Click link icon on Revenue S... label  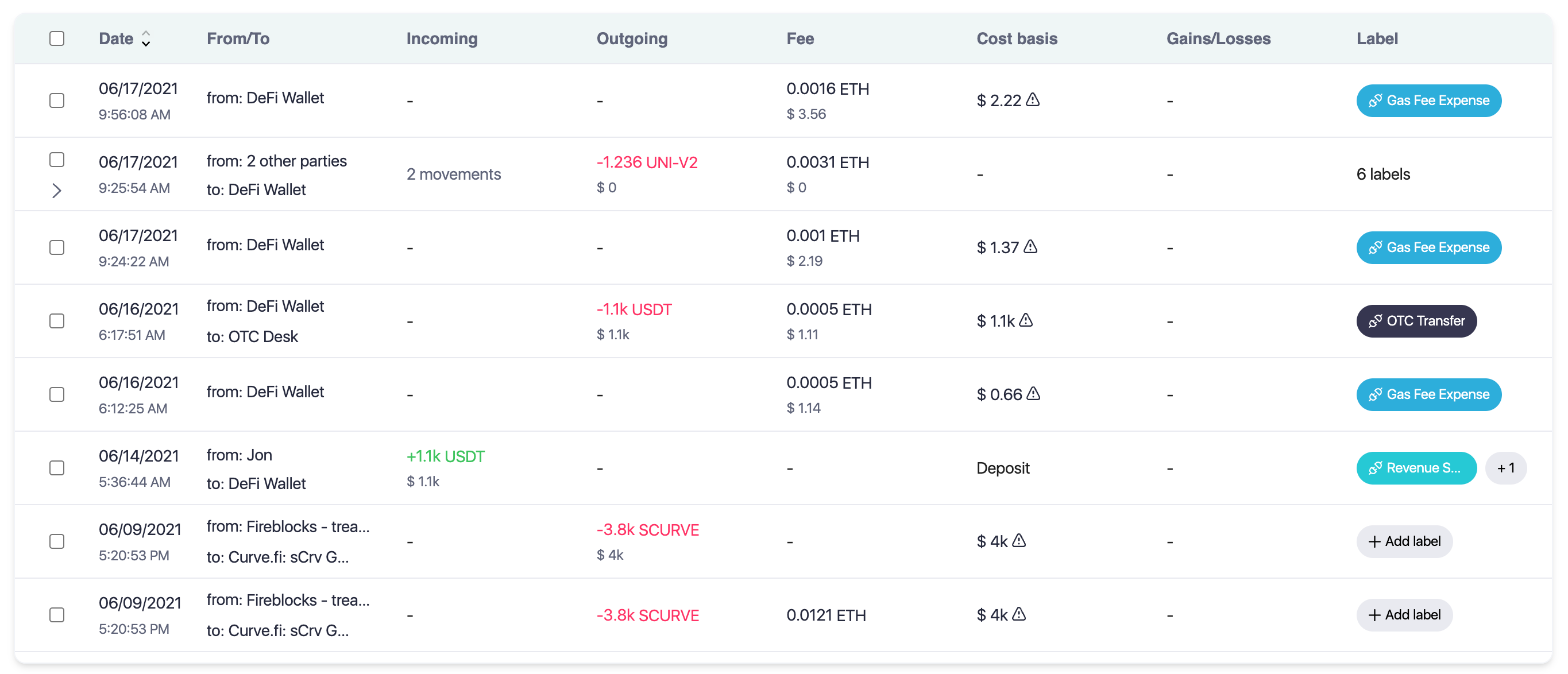(x=1375, y=468)
